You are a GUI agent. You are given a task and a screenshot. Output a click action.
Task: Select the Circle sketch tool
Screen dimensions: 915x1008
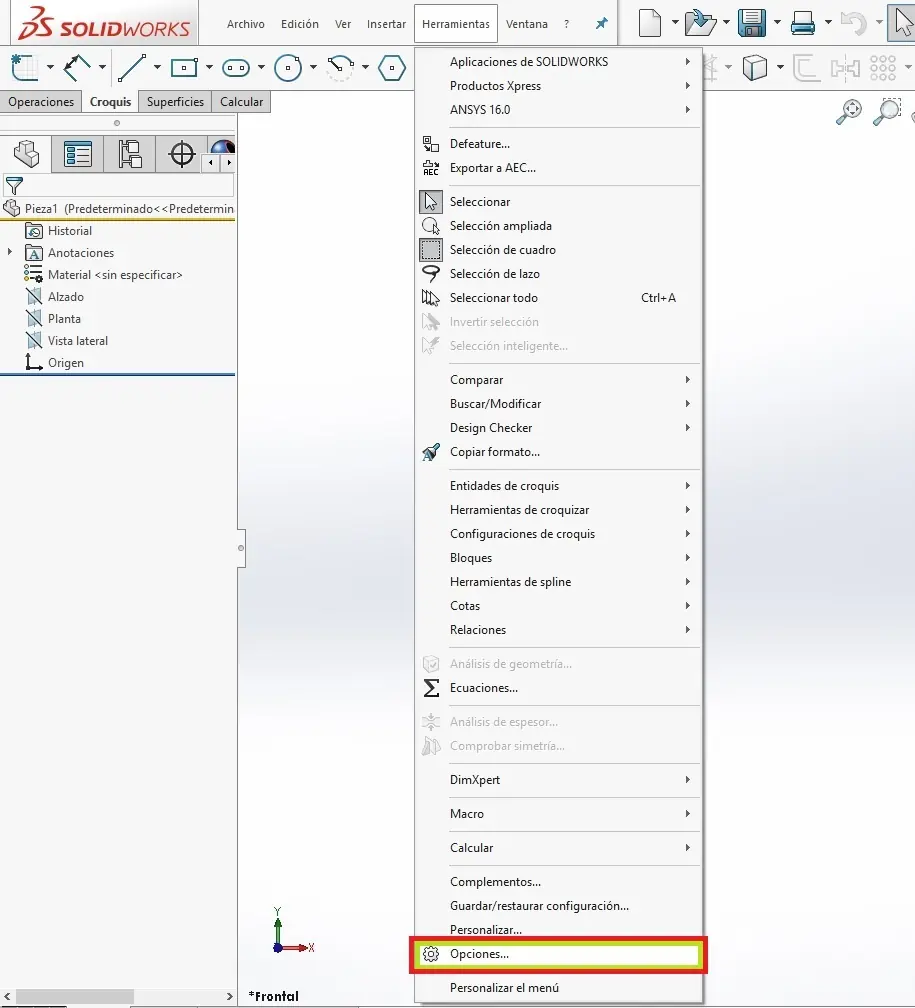pos(288,68)
